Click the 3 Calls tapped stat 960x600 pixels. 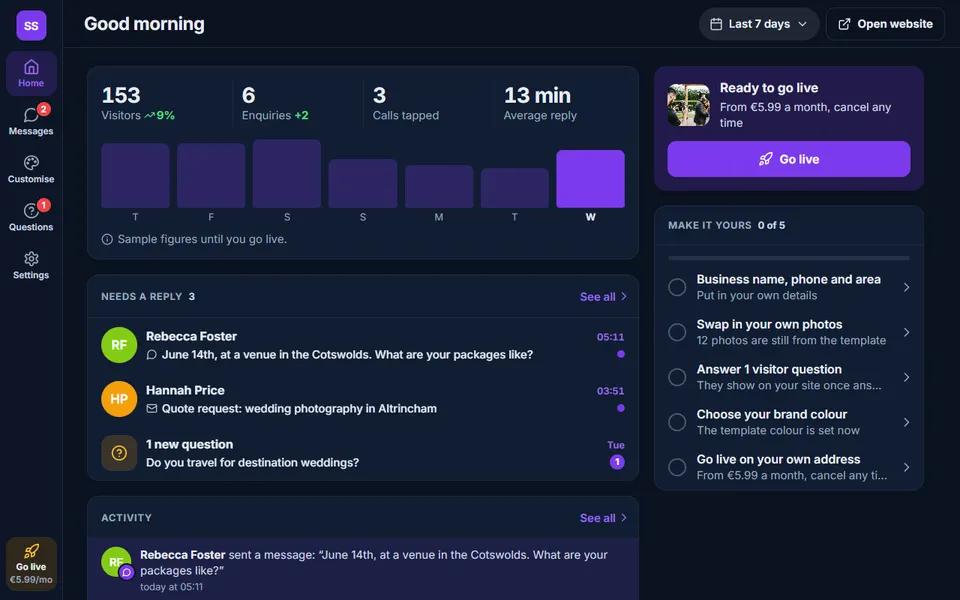pyautogui.click(x=405, y=103)
